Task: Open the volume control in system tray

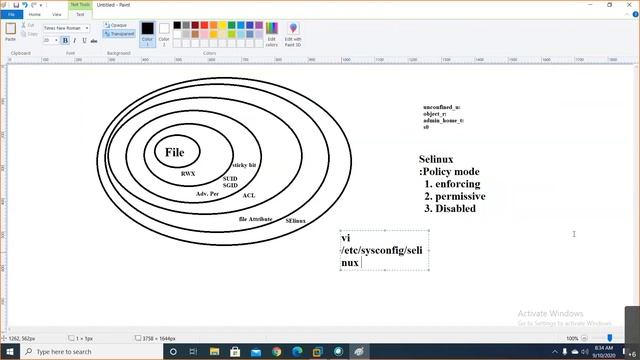Action: tap(585, 351)
